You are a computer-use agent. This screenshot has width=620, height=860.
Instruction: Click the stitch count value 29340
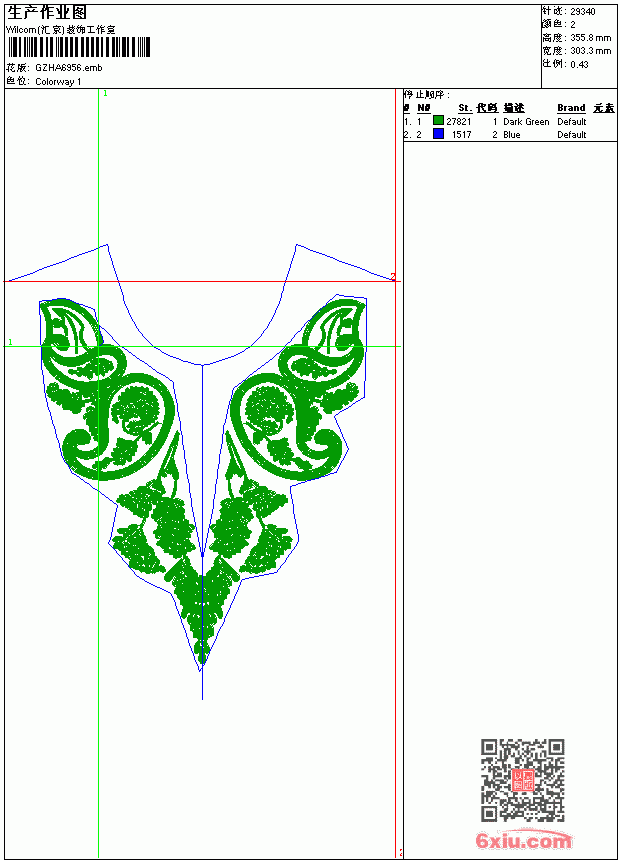coord(583,12)
